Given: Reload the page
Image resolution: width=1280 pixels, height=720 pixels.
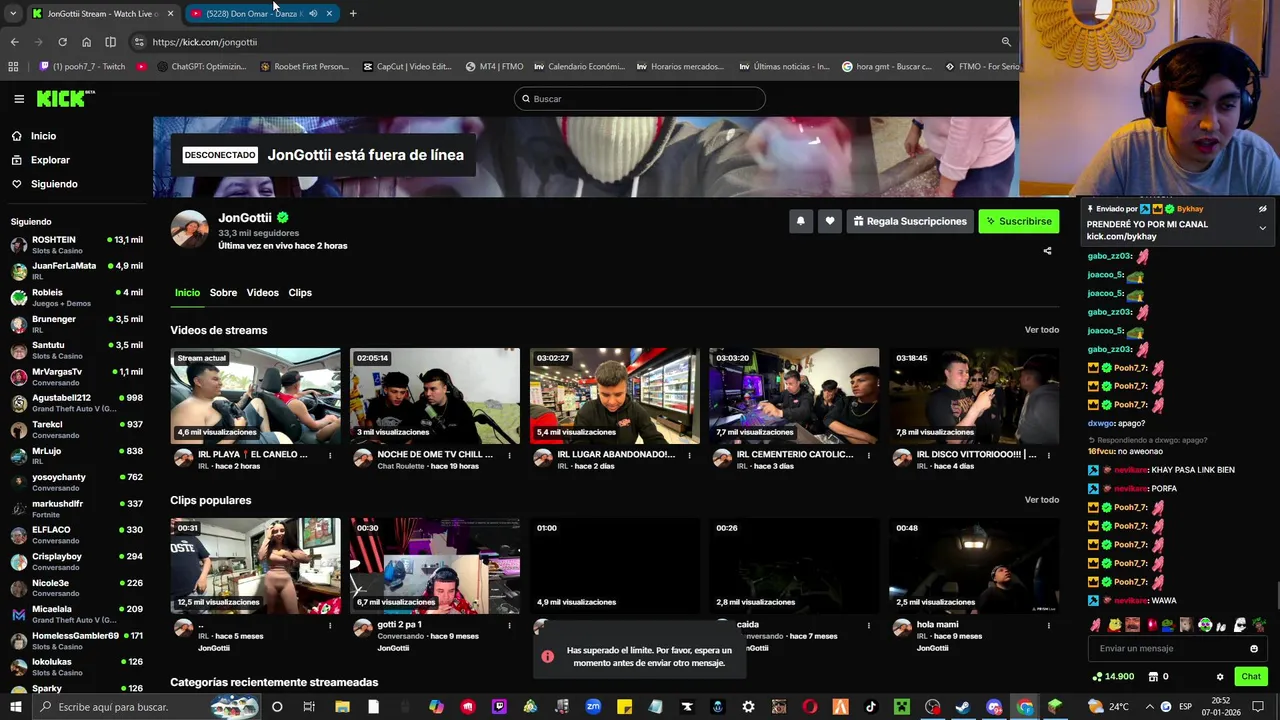Looking at the screenshot, I should pos(62,42).
